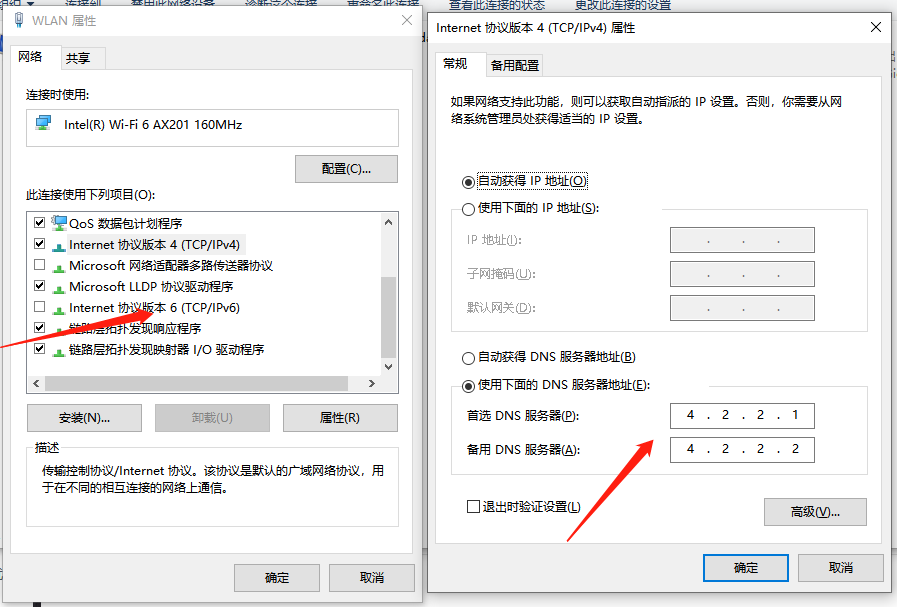Uncheck QoS 数据包计划程序

(38, 222)
